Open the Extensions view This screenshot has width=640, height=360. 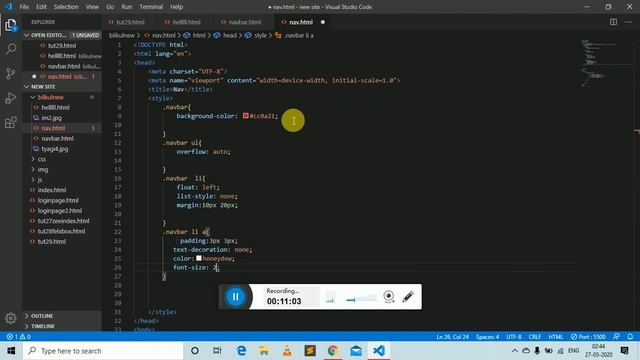tap(11, 122)
